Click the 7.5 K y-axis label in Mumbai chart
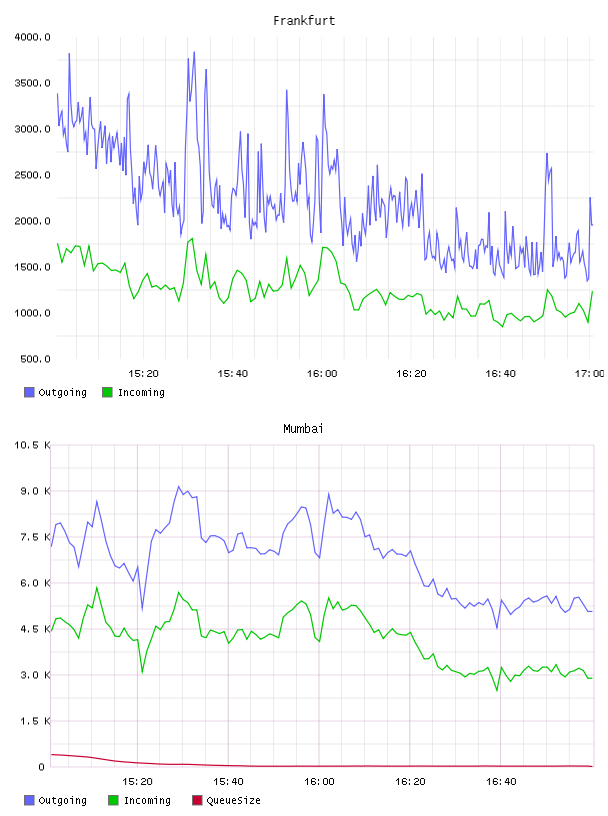The width and height of the screenshot is (608, 816). coord(35,537)
